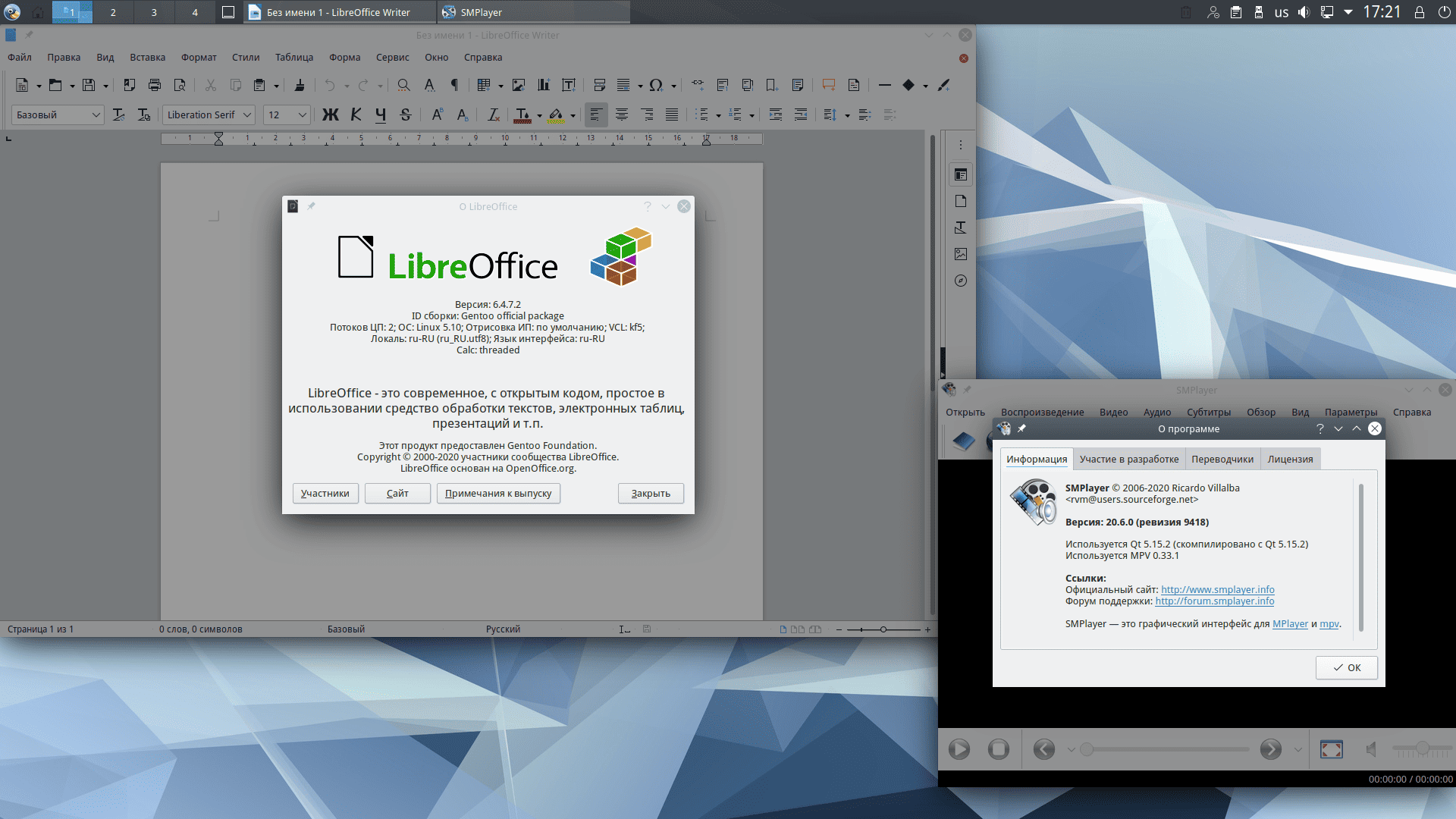This screenshot has height=819, width=1456.
Task: Click the Insert Image icon in Writer
Action: [519, 86]
